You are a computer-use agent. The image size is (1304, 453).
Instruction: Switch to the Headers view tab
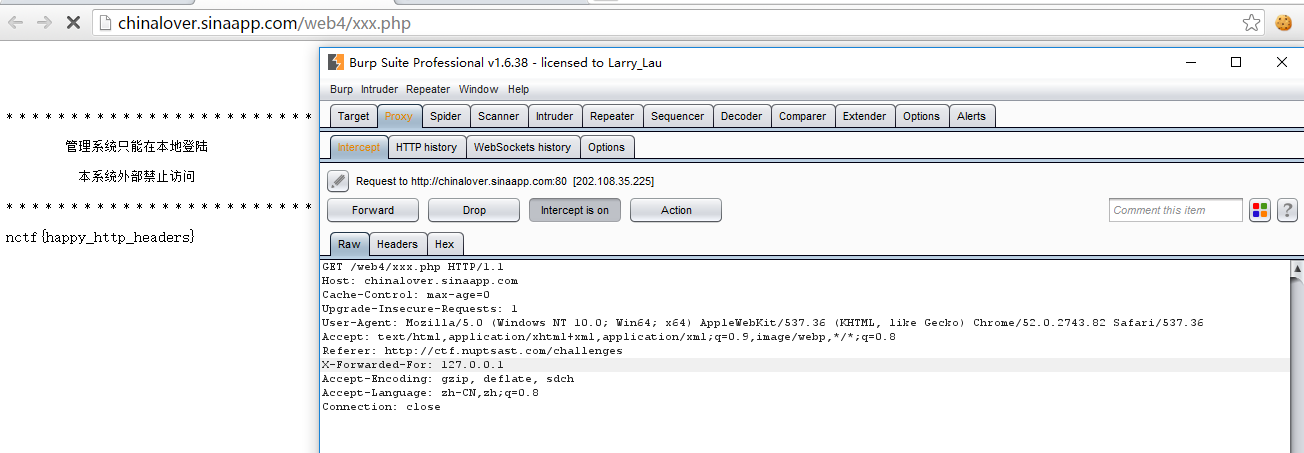[x=397, y=244]
